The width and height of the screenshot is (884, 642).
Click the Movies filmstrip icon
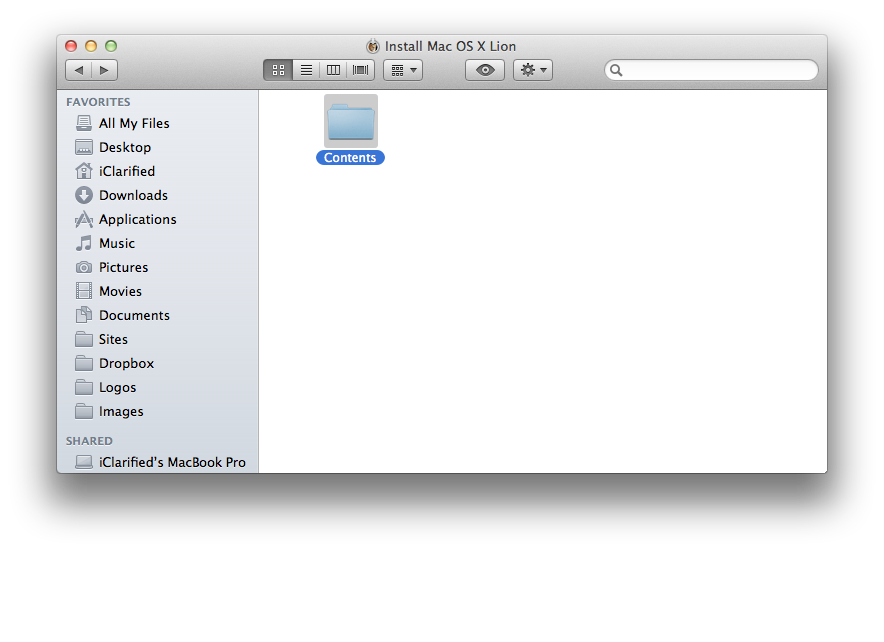[83, 291]
